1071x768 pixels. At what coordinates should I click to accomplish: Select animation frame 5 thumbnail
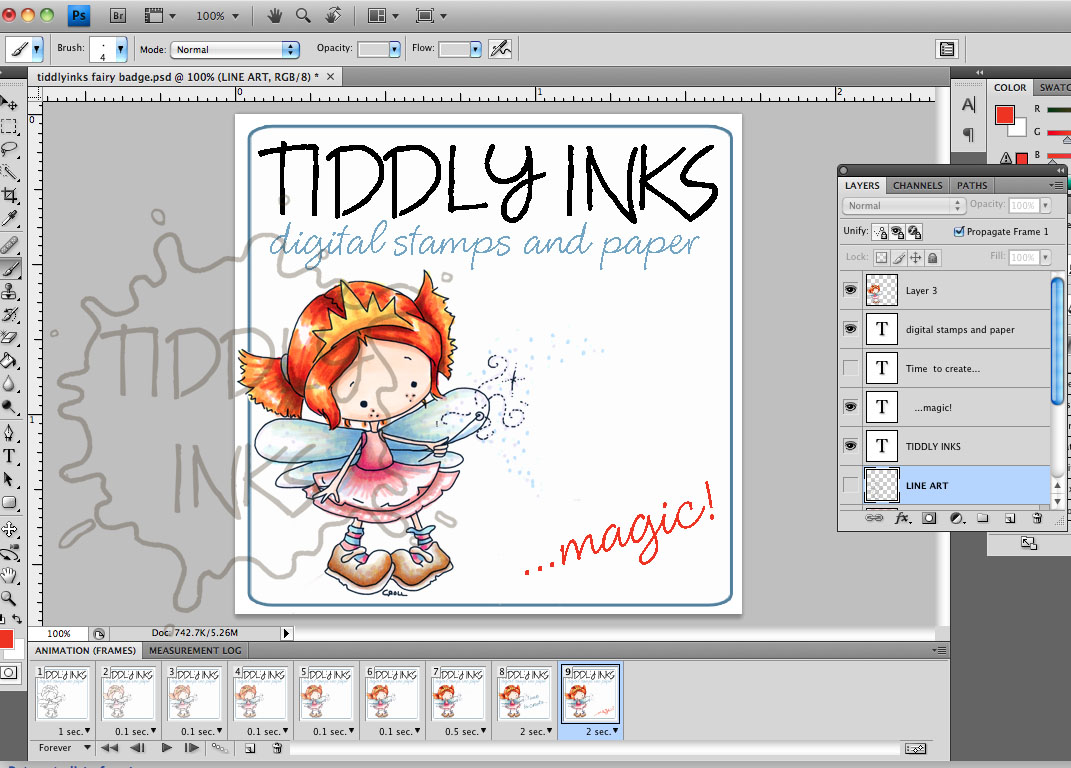click(326, 693)
